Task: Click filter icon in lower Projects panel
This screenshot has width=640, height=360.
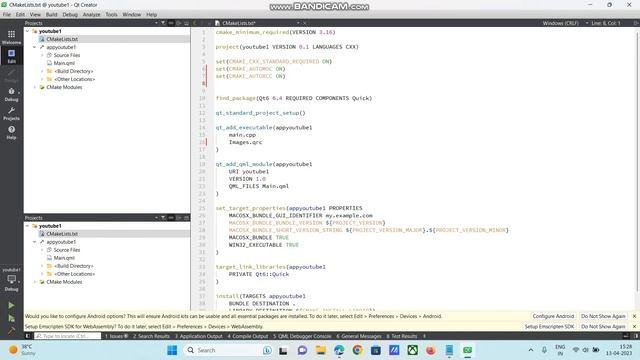Action: (x=163, y=218)
